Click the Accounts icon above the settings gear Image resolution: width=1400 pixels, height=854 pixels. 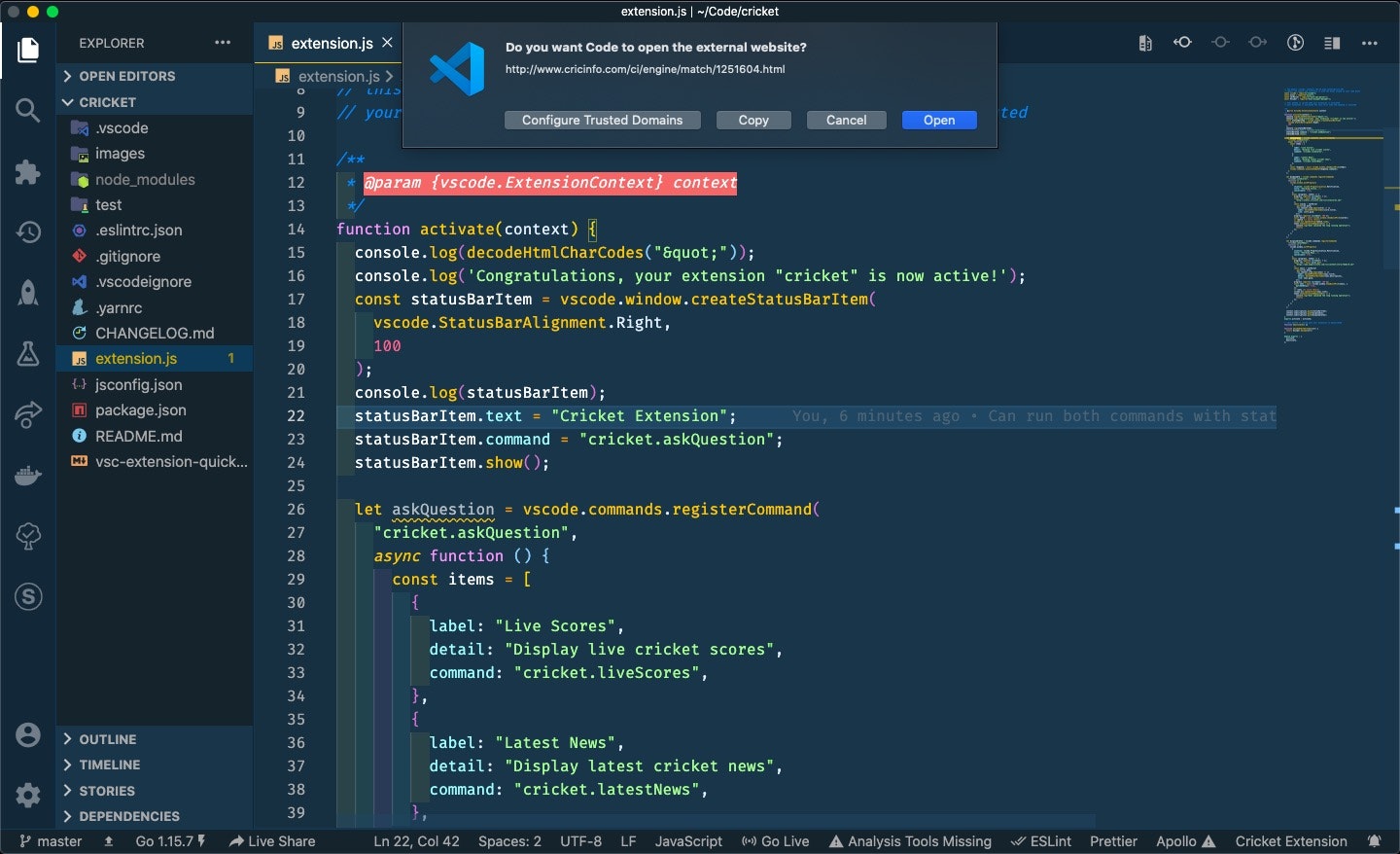click(26, 735)
